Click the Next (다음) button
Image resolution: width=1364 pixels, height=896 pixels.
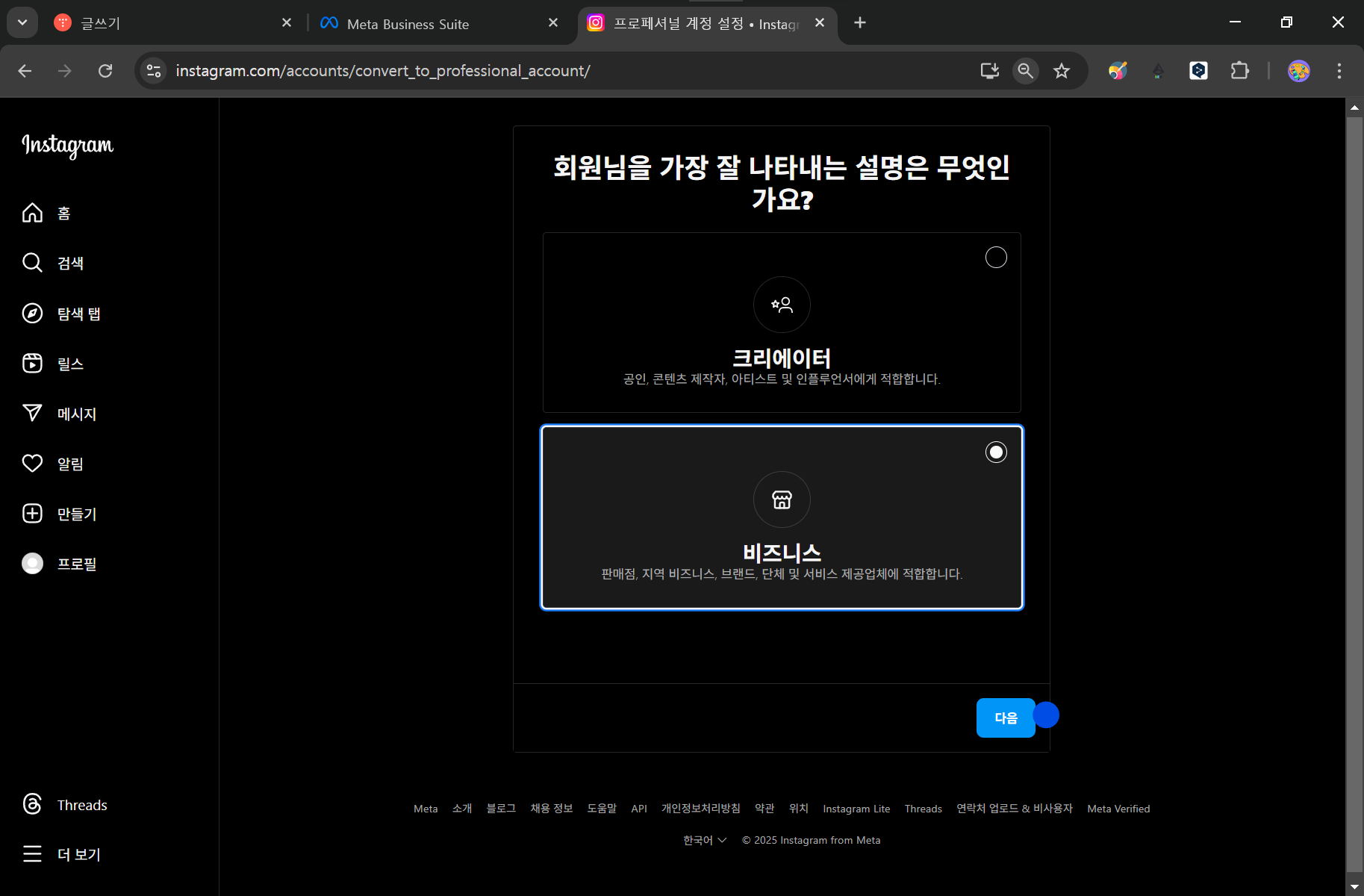click(x=1006, y=718)
